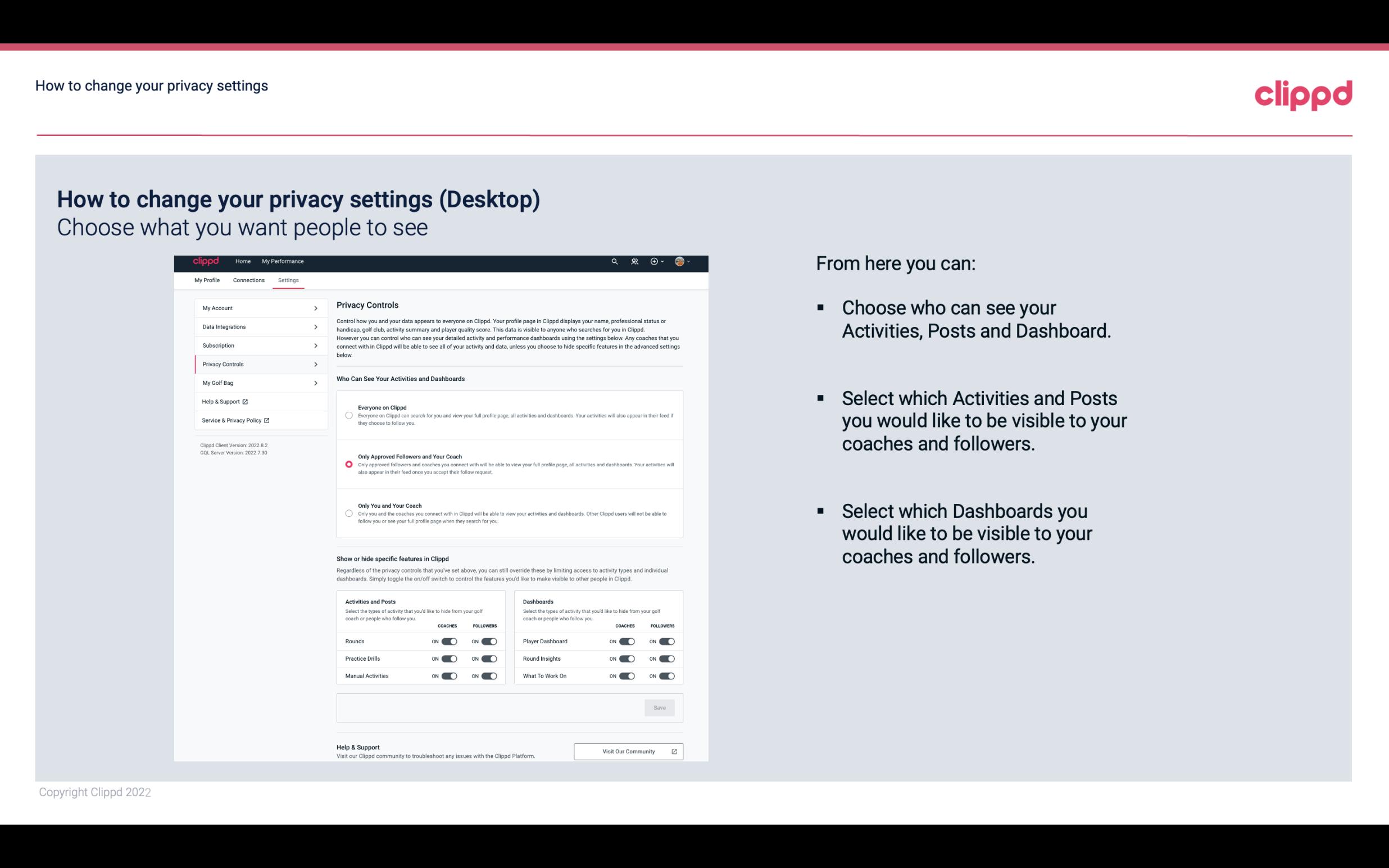Click the Settings tab in profile navigation
1389x868 pixels.
pos(288,280)
